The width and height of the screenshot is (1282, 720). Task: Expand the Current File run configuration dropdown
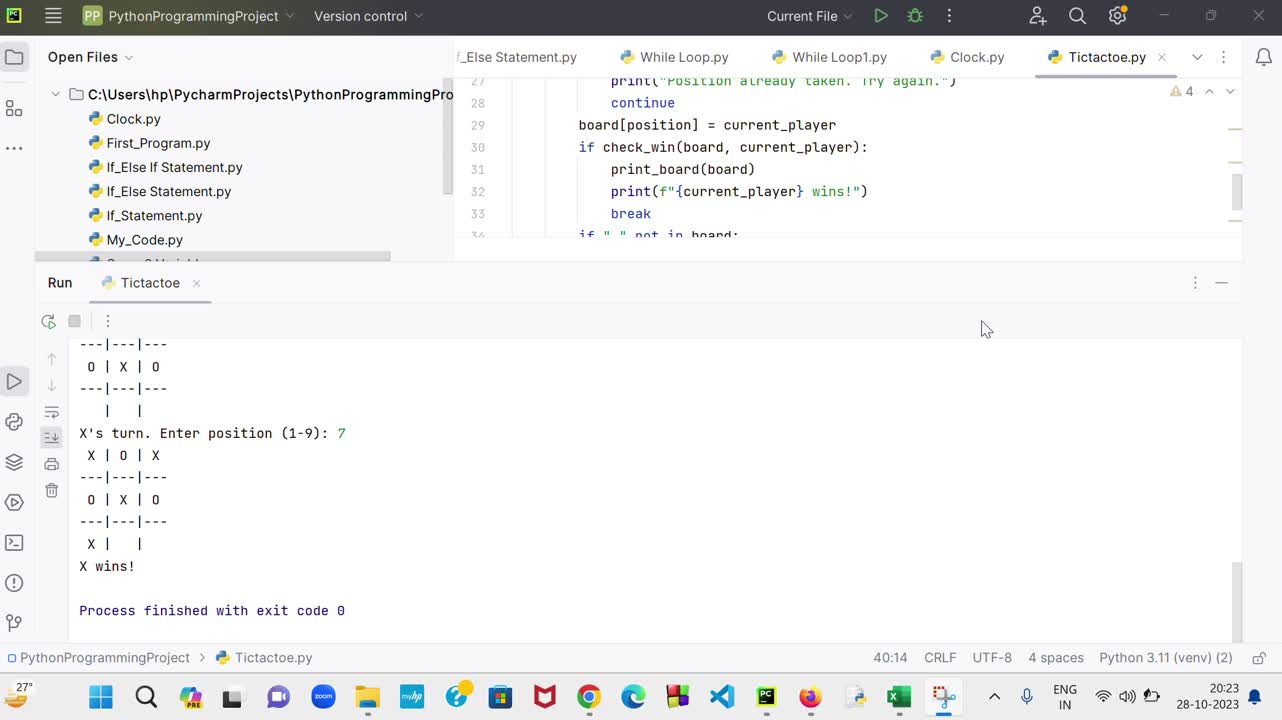[809, 16]
